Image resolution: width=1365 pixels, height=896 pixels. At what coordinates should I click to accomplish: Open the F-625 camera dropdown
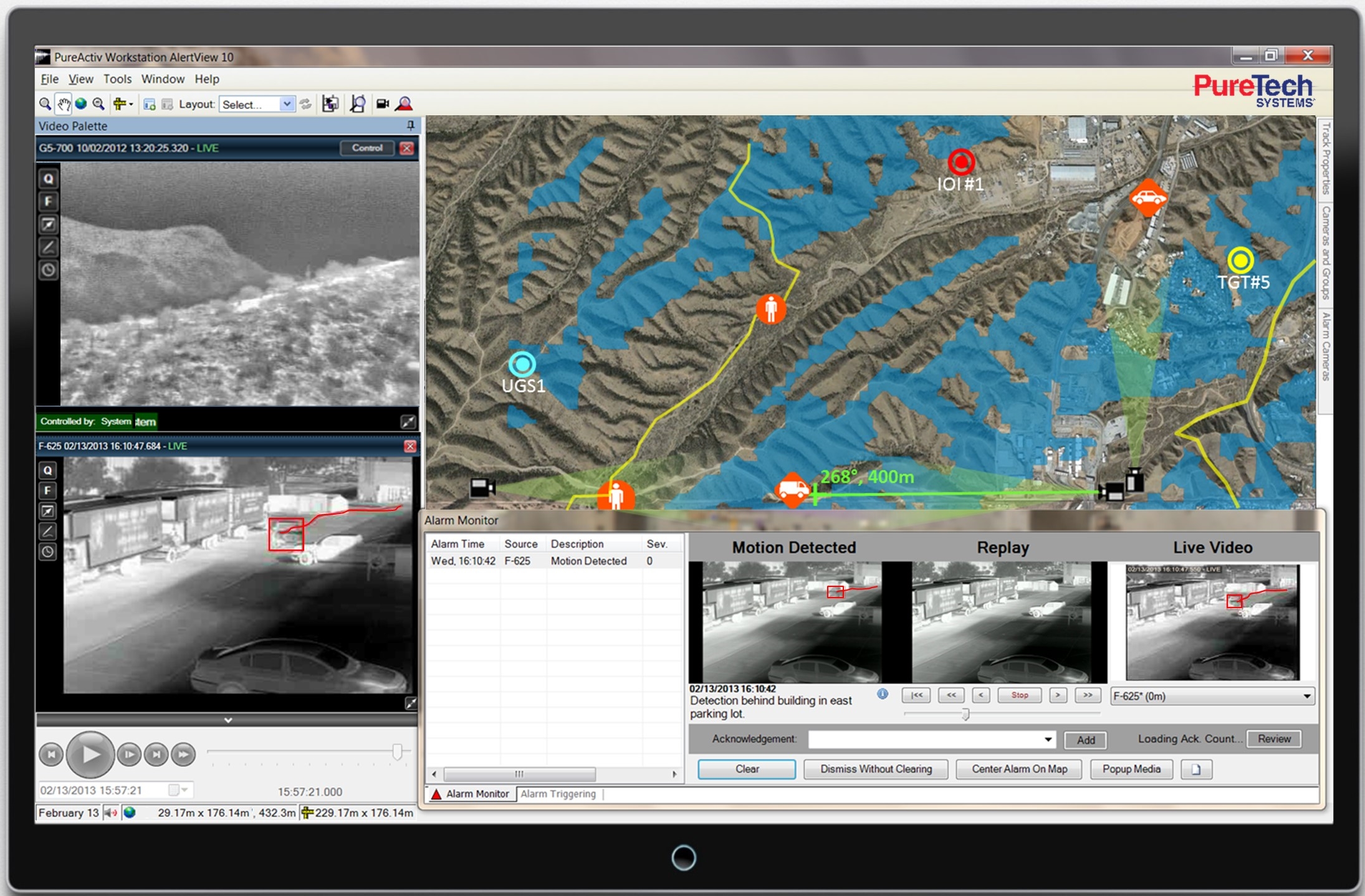coord(1307,696)
